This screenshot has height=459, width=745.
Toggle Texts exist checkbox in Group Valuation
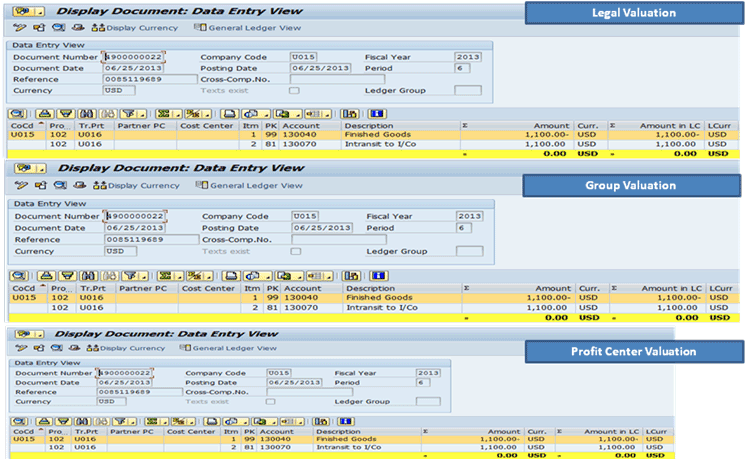[x=295, y=251]
